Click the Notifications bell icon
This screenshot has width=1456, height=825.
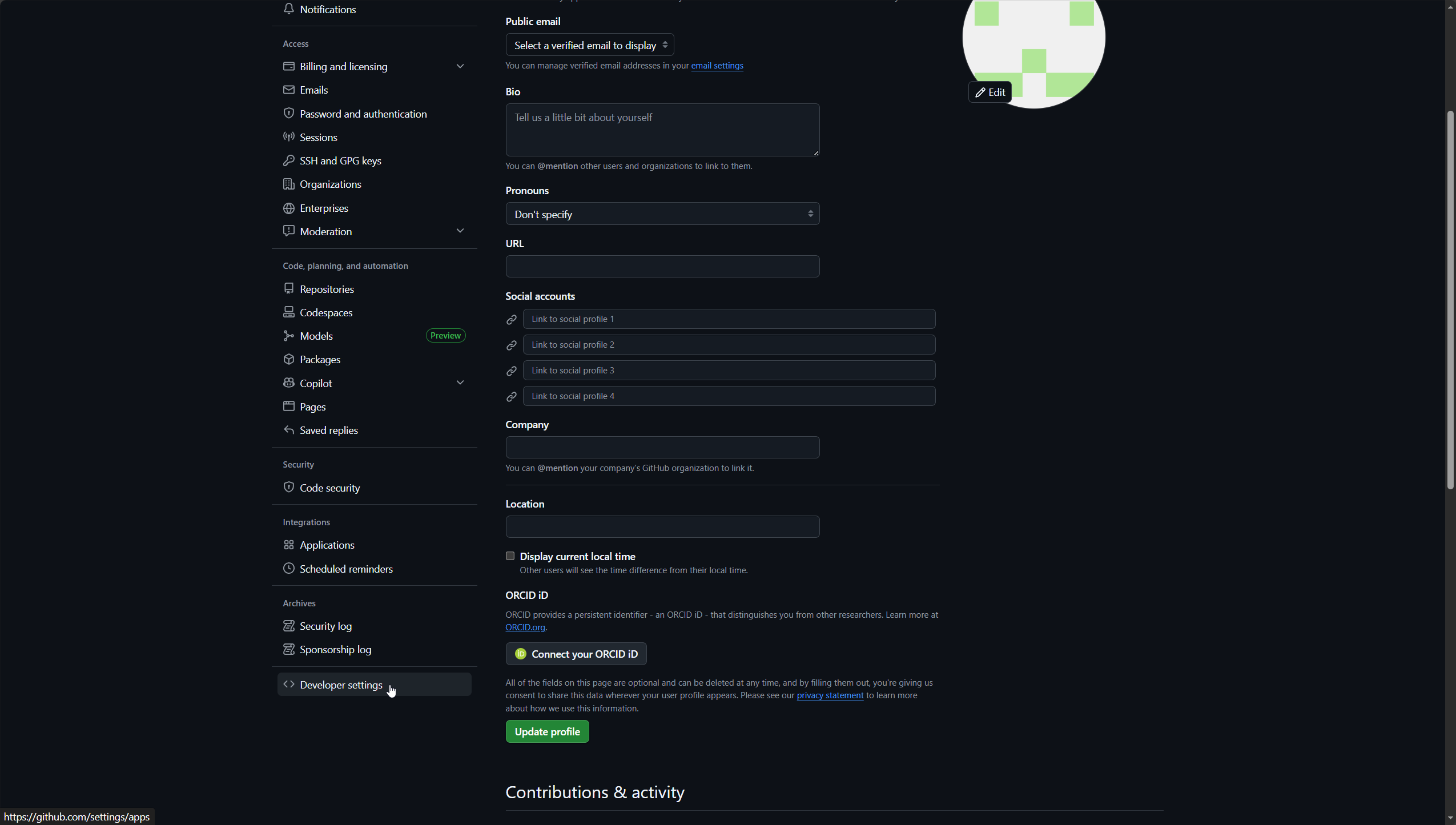pyautogui.click(x=289, y=9)
